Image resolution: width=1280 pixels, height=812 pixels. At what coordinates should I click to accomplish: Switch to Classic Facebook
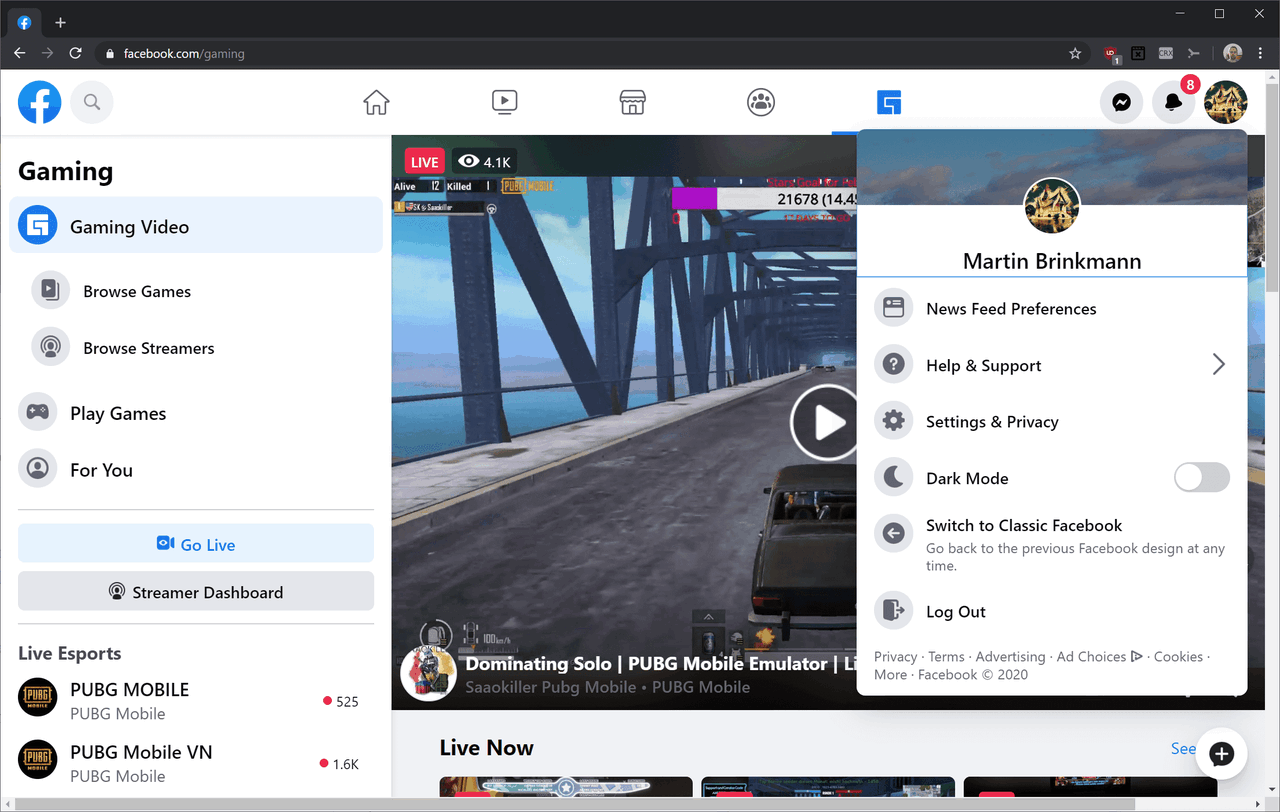pos(1052,544)
